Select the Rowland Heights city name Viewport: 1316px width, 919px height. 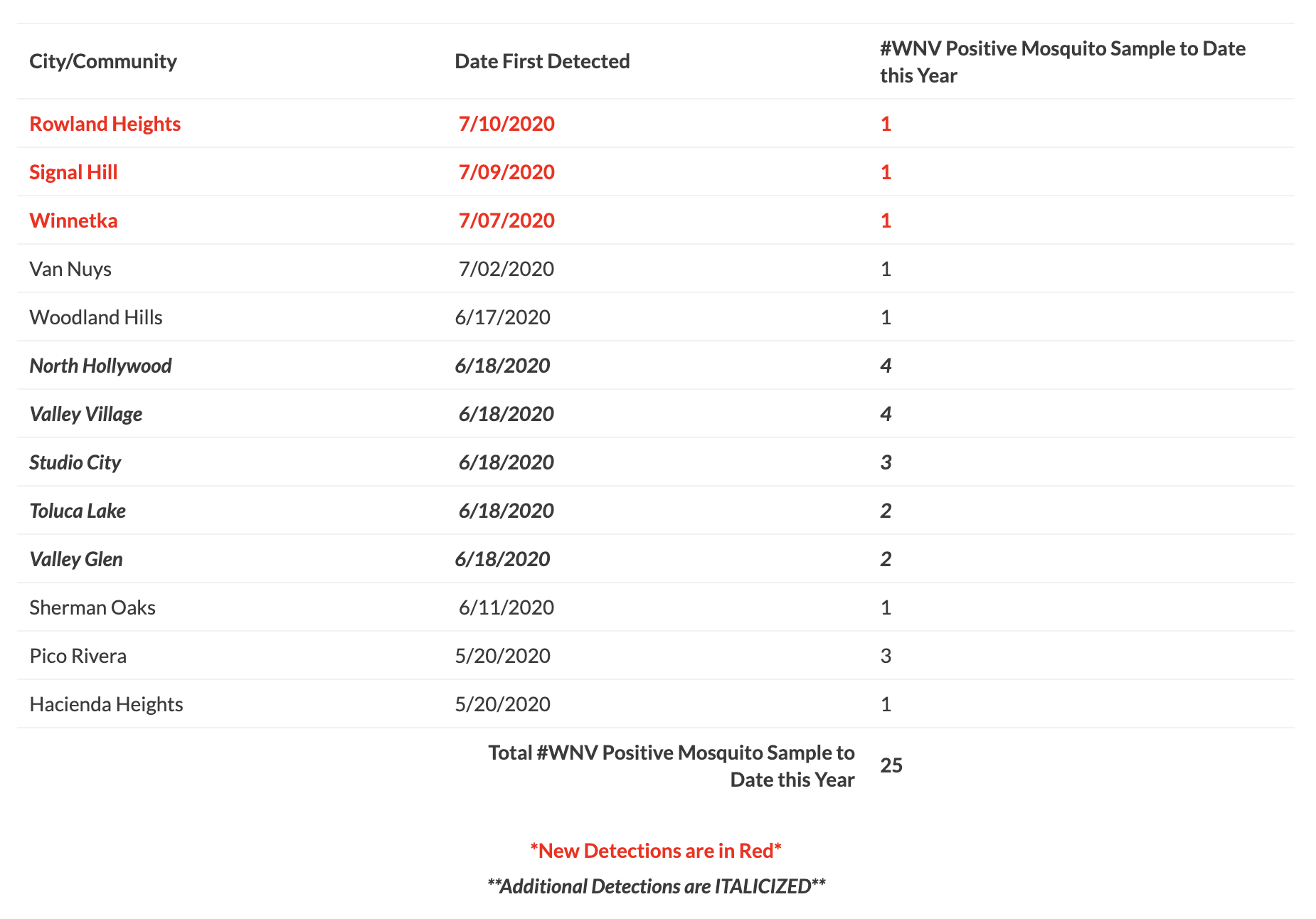105,124
